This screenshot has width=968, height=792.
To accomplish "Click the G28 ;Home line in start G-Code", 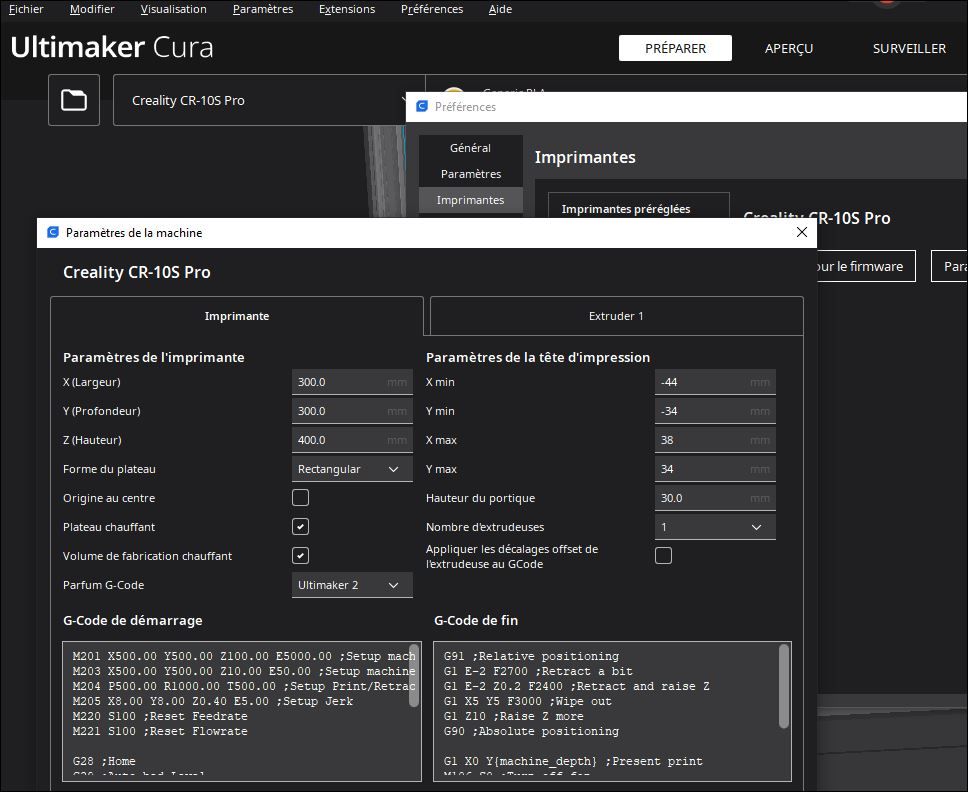I will coord(104,761).
